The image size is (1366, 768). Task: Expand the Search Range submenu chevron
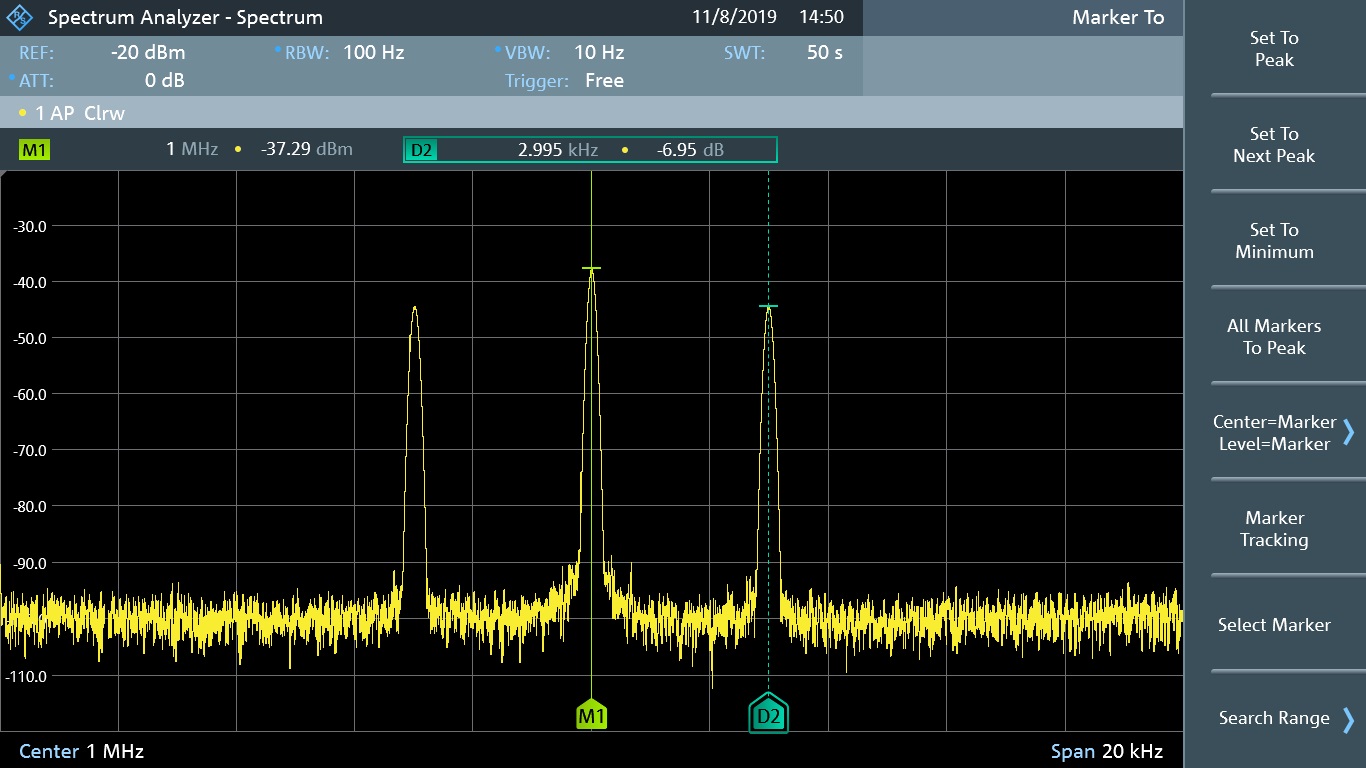click(x=1349, y=719)
